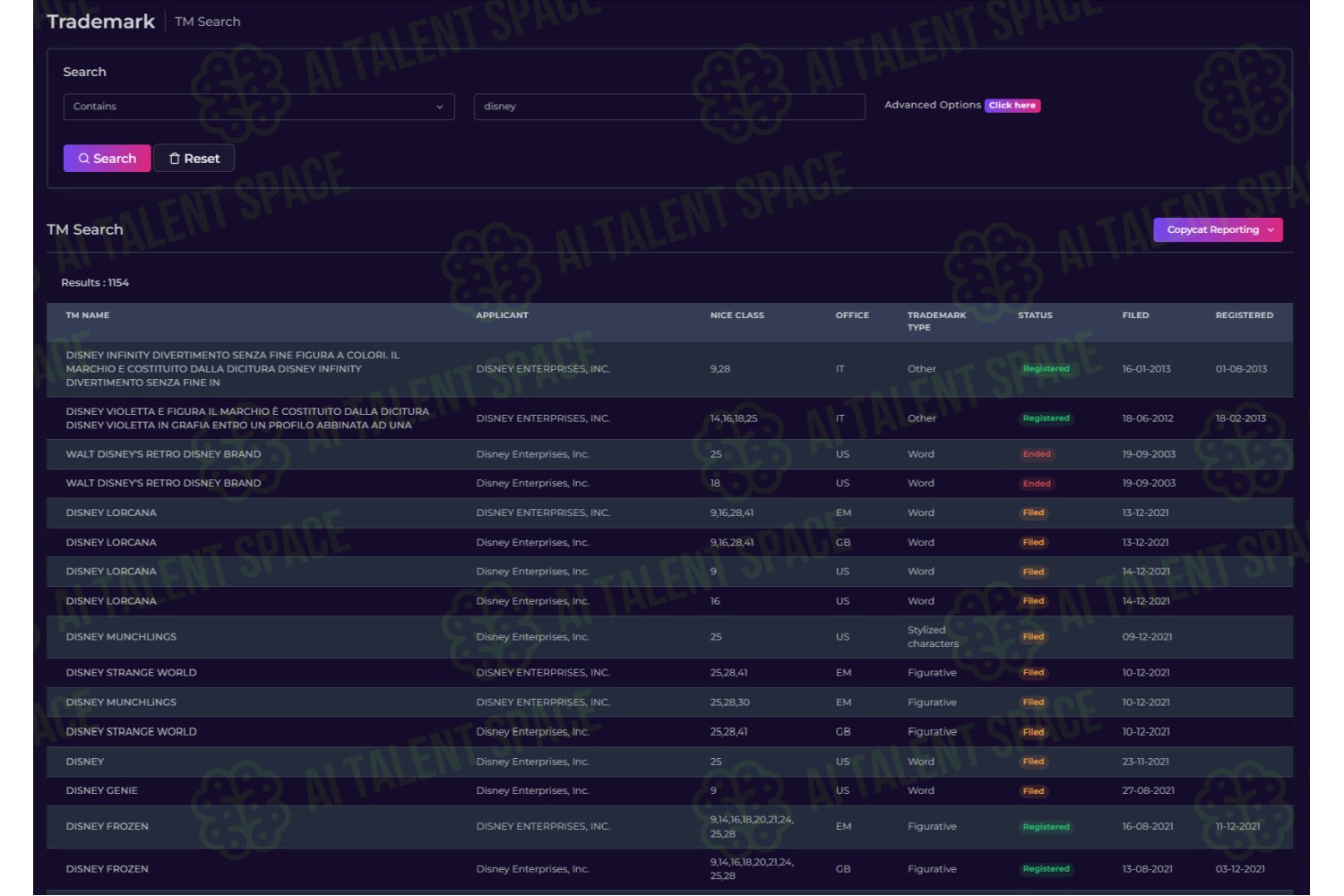Viewport: 1344px width, 896px height.
Task: Open DISNEY LORCANA row with office EM
Action: click(x=669, y=513)
